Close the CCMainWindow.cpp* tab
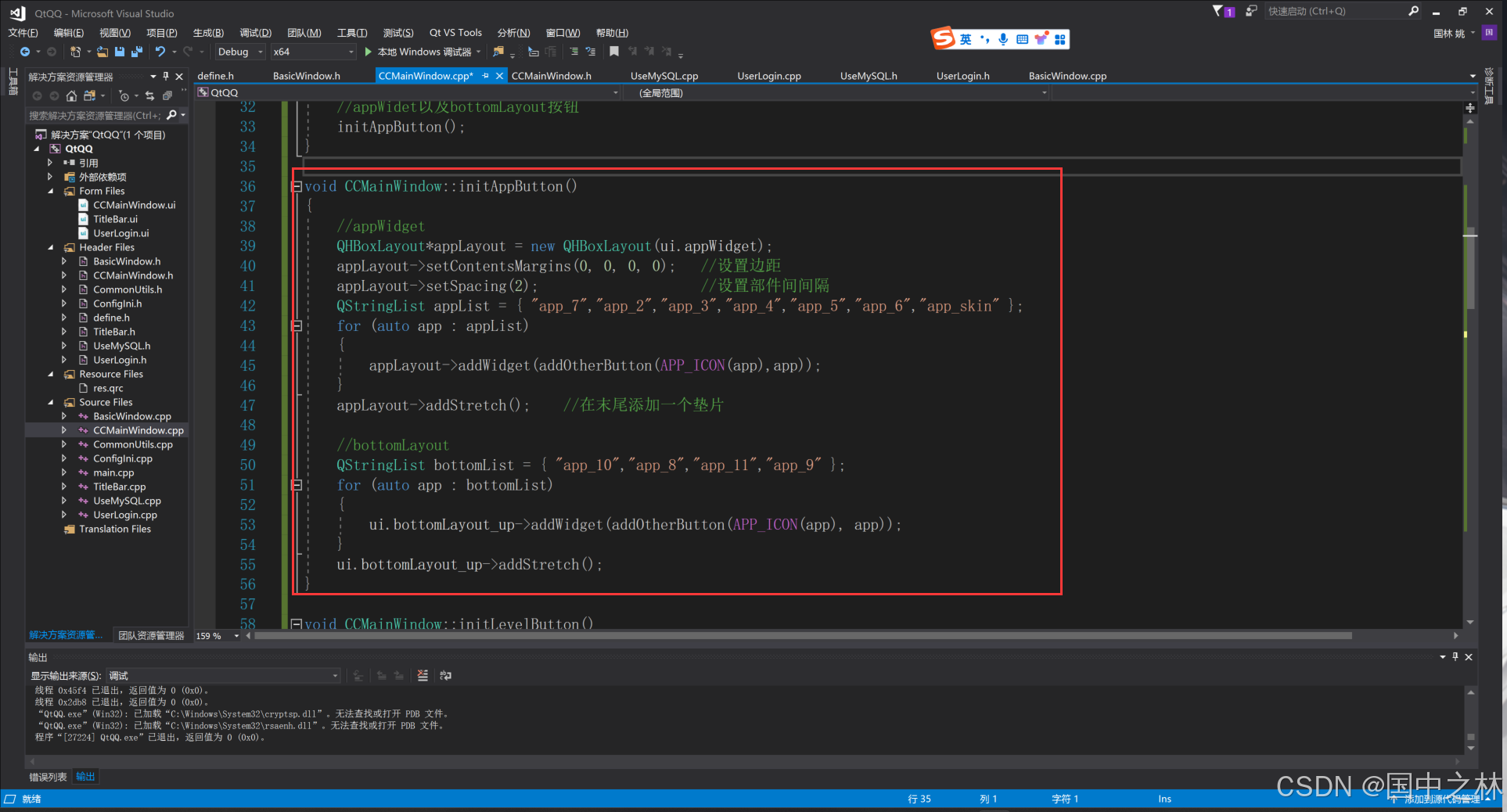Viewport: 1507px width, 812px height. (499, 76)
